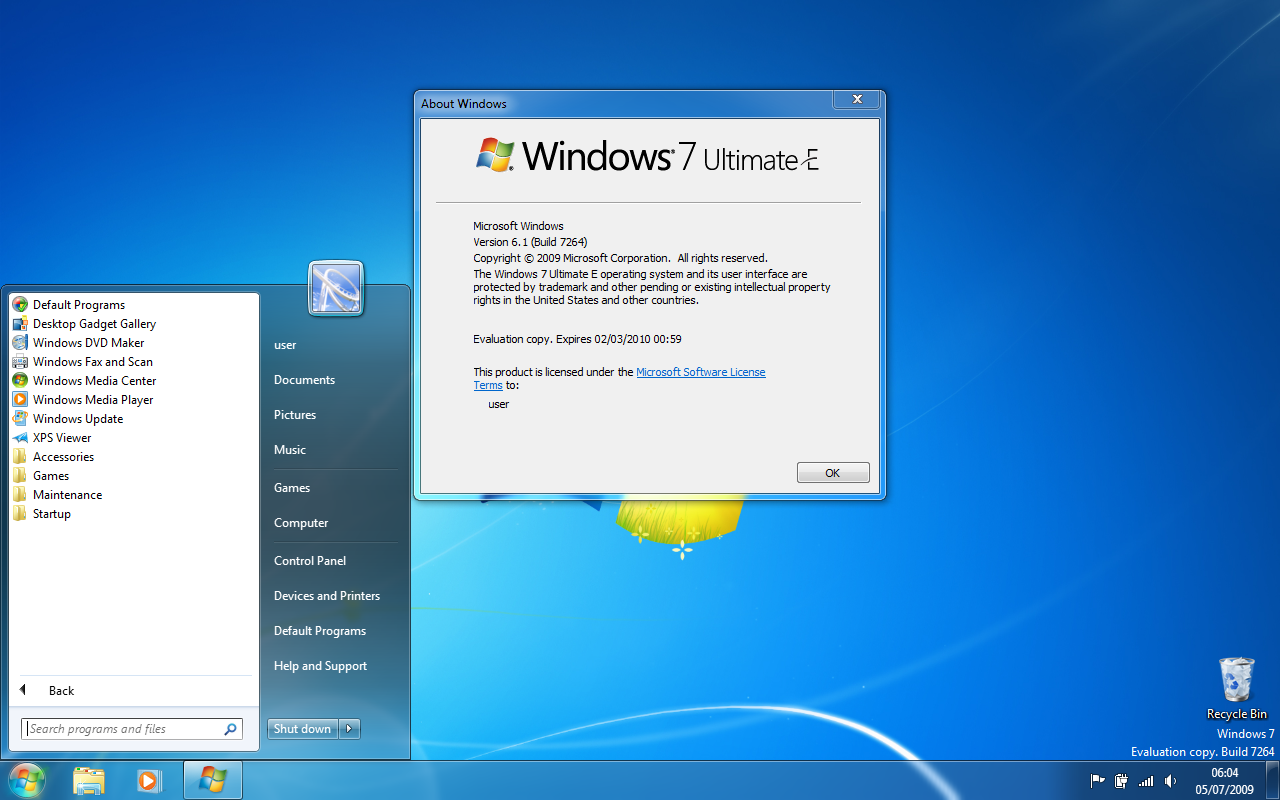
Task: Open the Recycle Bin
Action: (x=1236, y=680)
